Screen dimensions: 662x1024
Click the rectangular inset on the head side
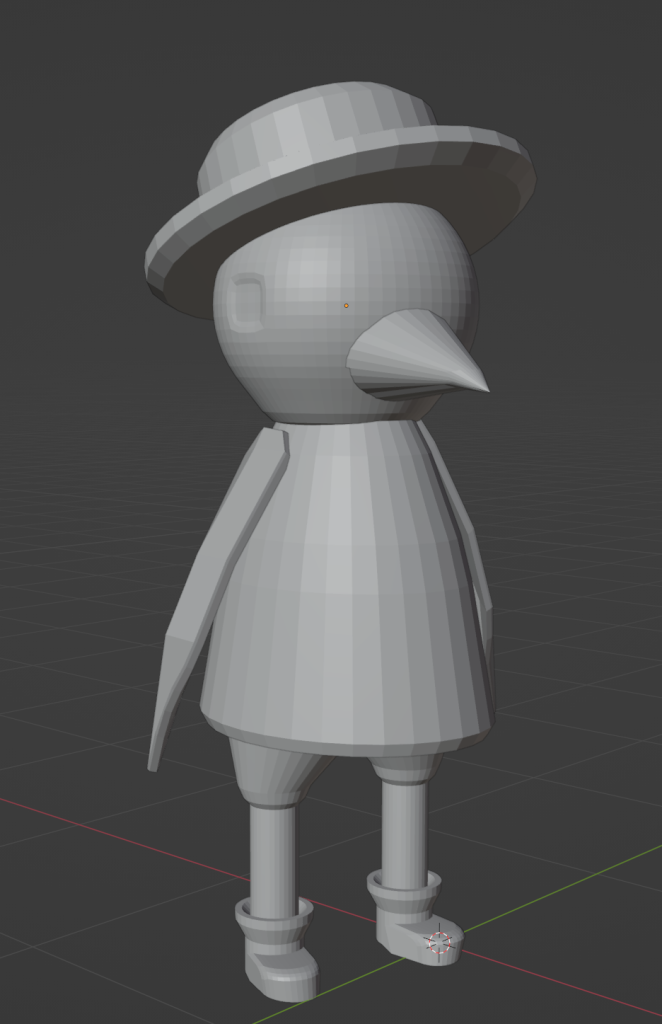pyautogui.click(x=246, y=300)
